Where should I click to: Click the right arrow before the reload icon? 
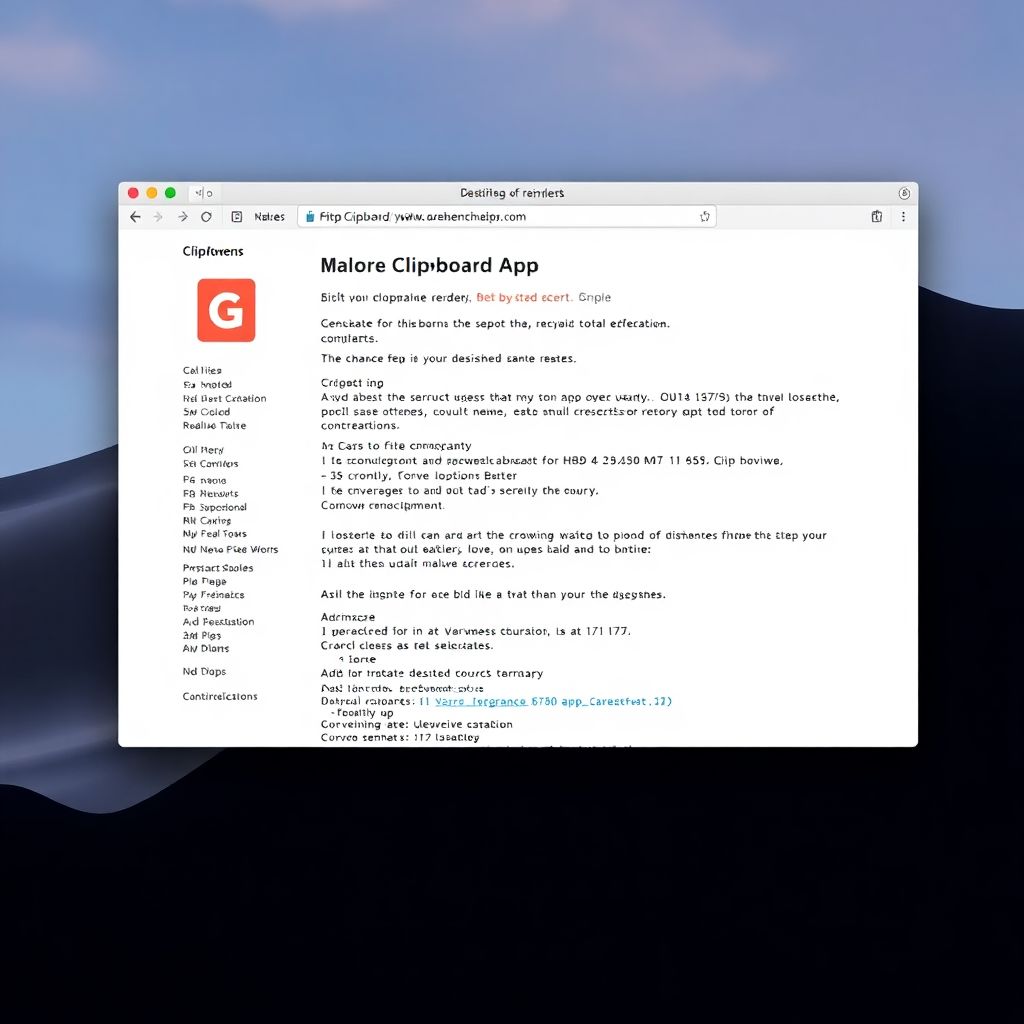(183, 217)
